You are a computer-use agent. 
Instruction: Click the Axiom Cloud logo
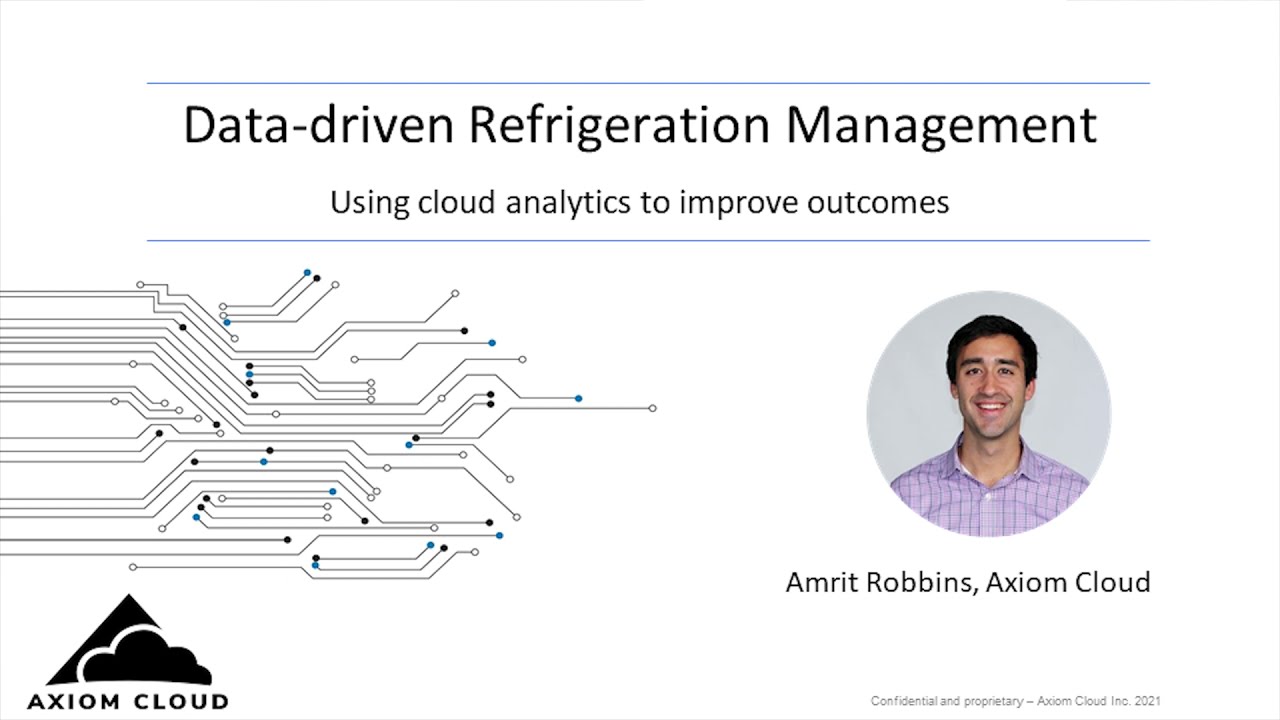128,652
